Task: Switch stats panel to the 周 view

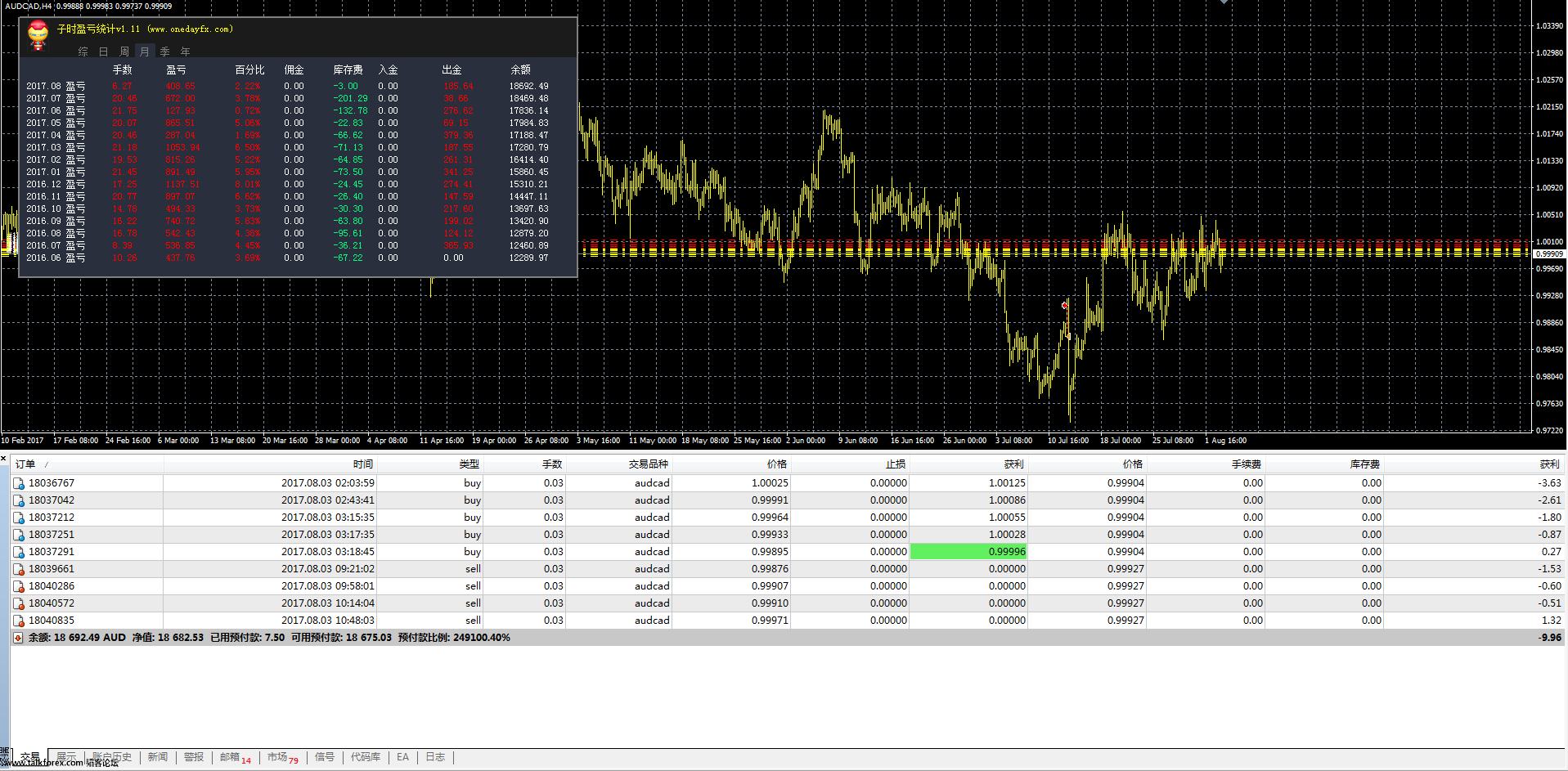Action: (x=124, y=52)
